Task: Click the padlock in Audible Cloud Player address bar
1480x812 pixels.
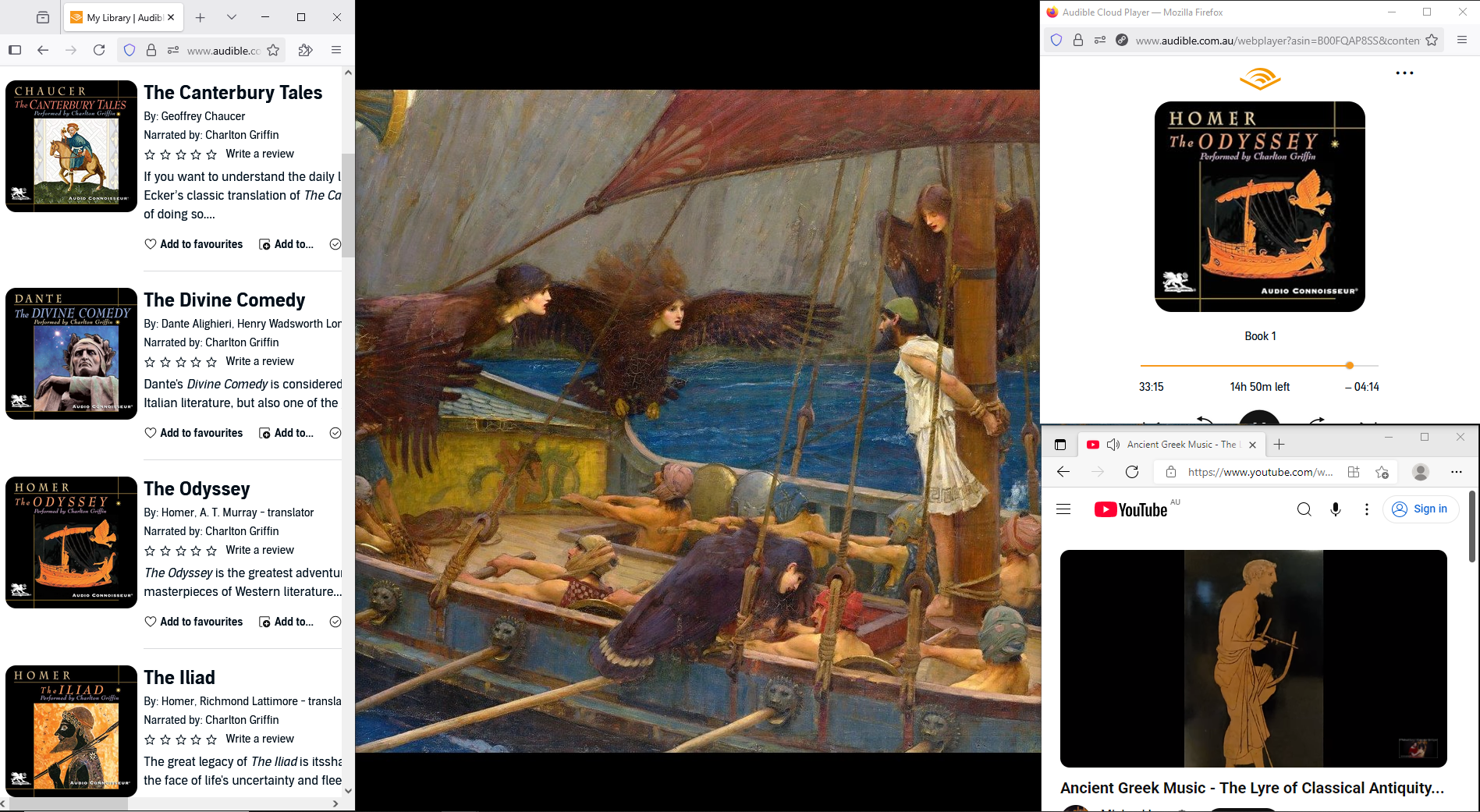Action: tap(1078, 40)
